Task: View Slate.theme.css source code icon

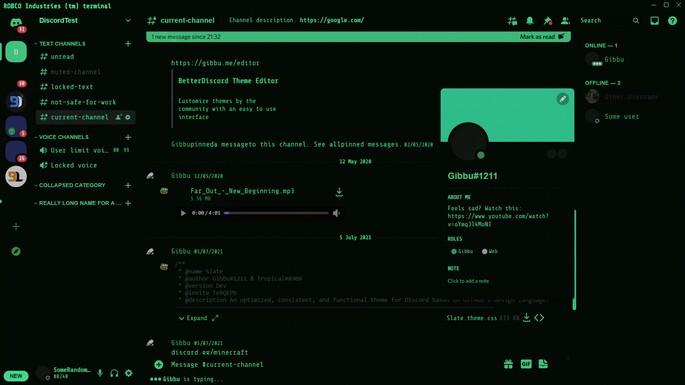Action: click(x=539, y=318)
